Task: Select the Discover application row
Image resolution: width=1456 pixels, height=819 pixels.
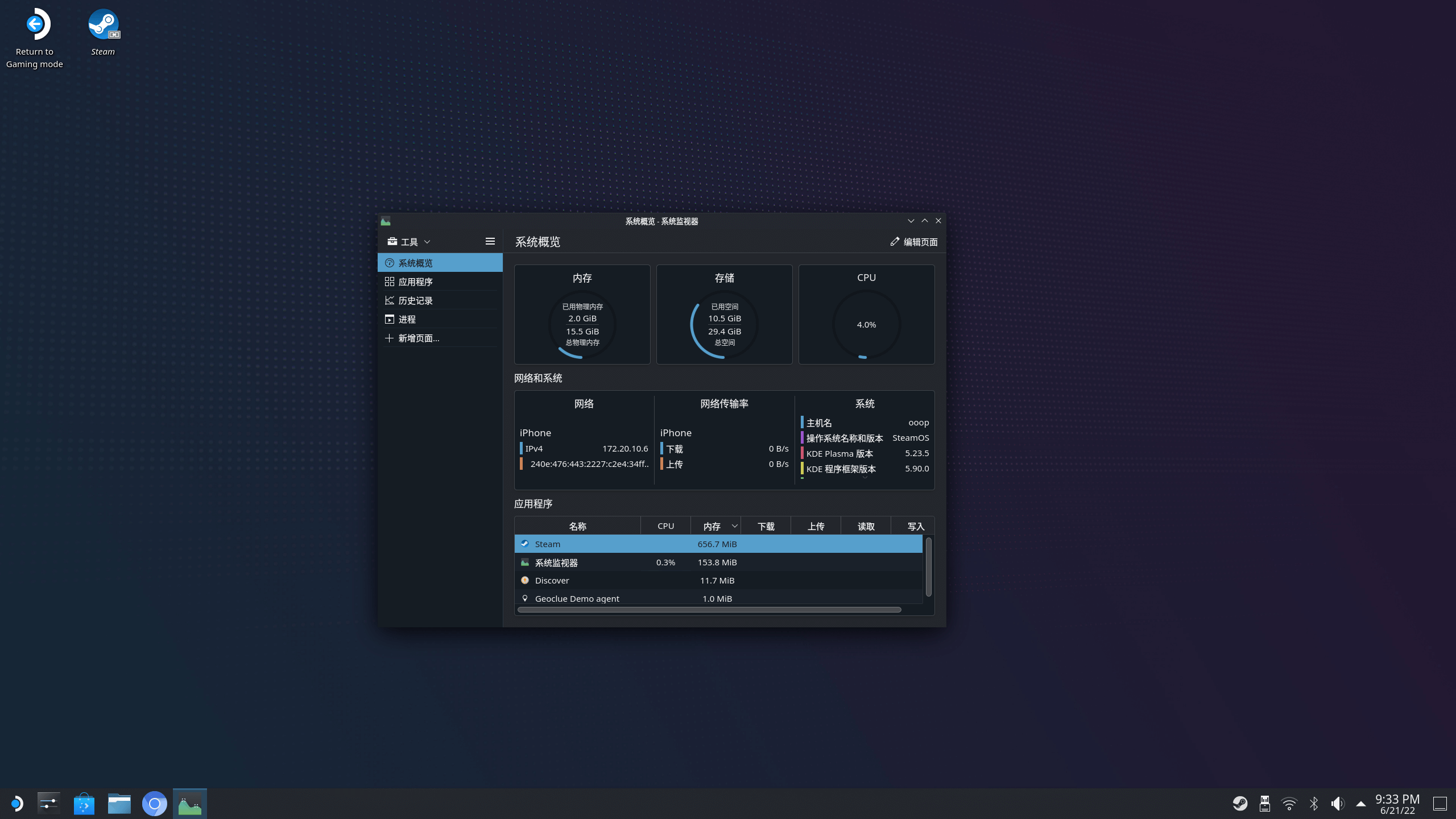Action: (552, 580)
